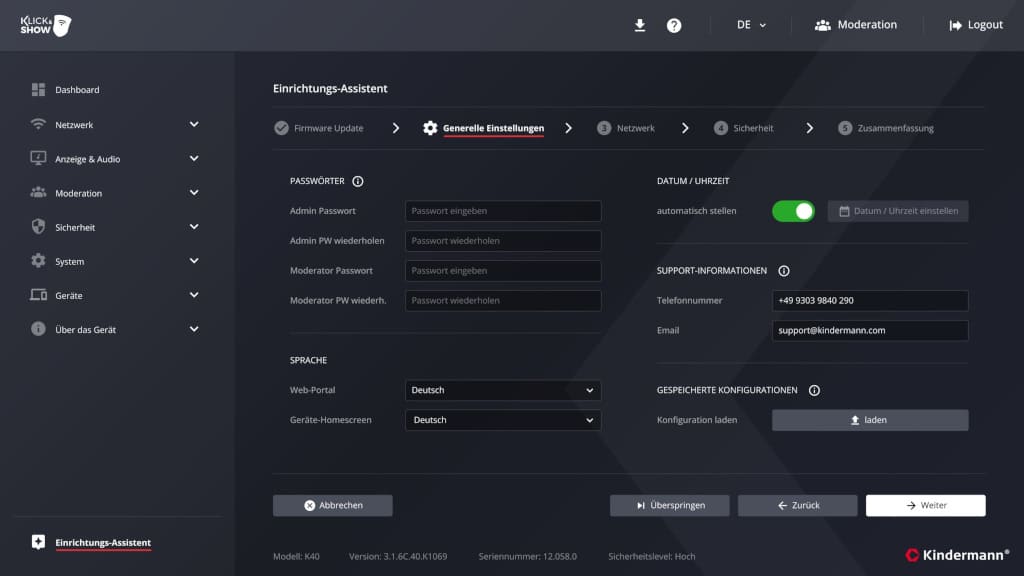Click info icon beside Passwörter heading

pyautogui.click(x=358, y=181)
